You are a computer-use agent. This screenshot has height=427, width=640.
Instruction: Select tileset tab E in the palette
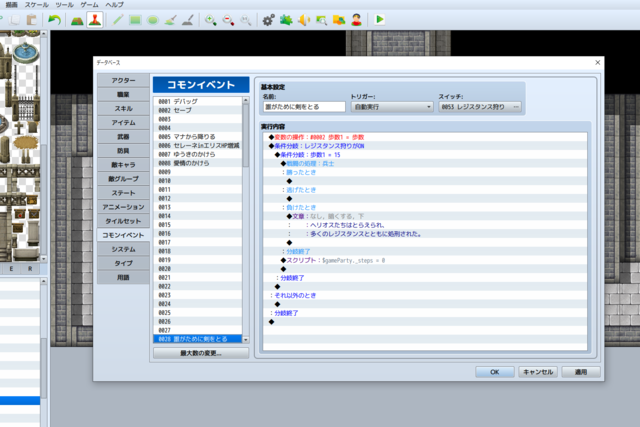coord(11,269)
